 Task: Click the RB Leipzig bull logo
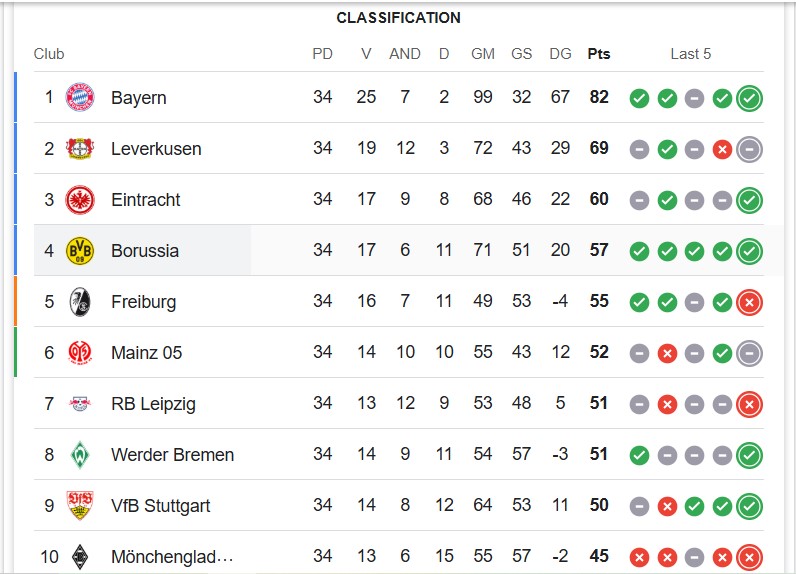point(80,404)
